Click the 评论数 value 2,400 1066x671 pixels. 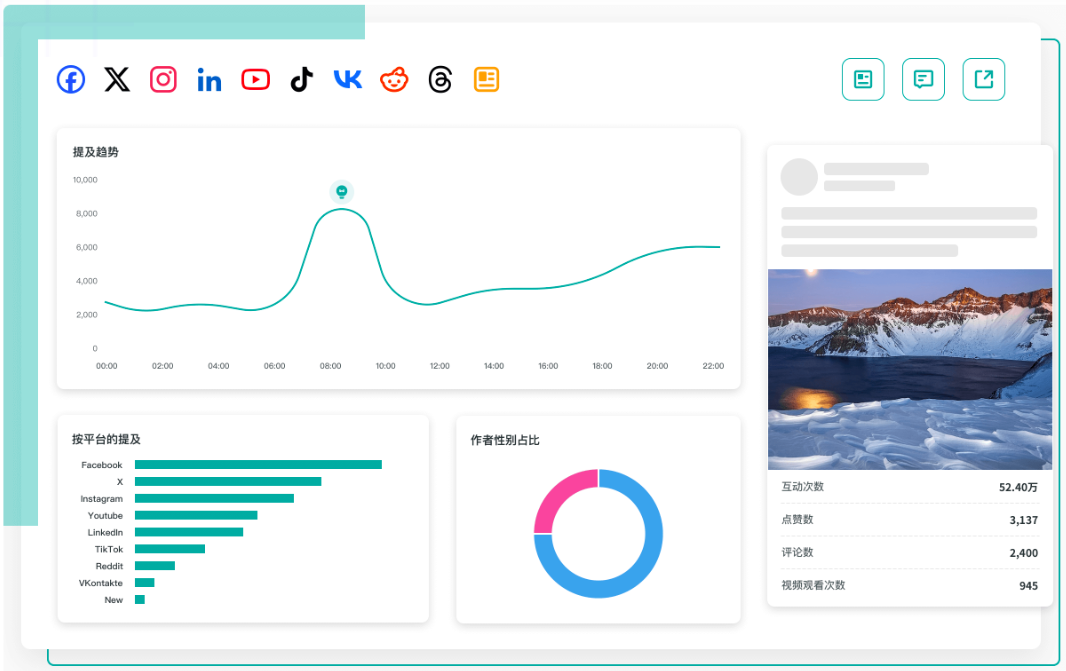coord(1024,553)
